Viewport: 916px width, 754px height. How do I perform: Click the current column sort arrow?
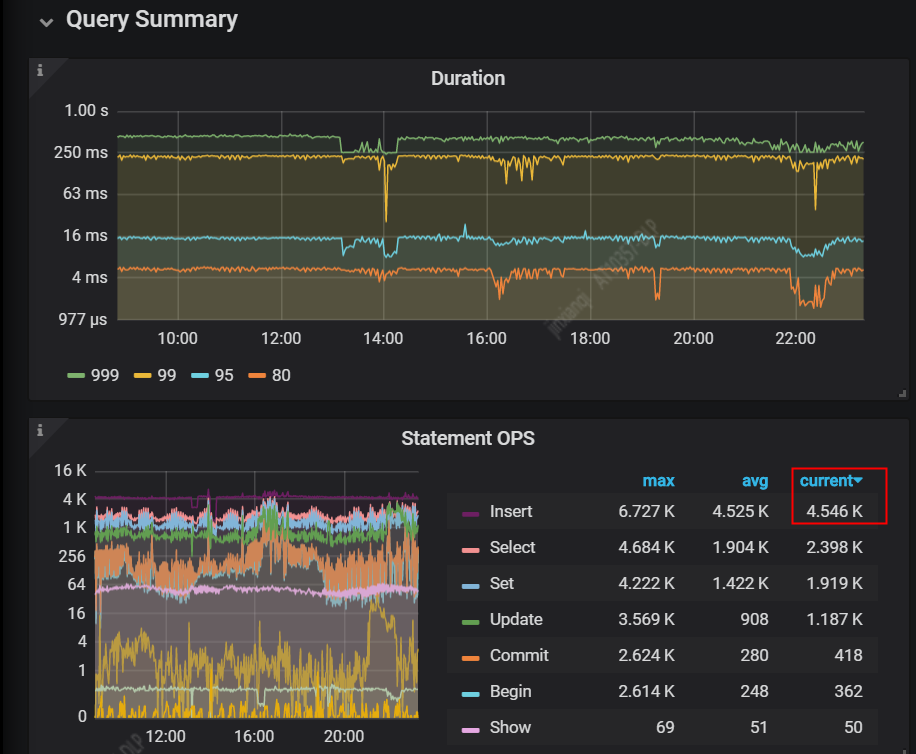click(858, 480)
